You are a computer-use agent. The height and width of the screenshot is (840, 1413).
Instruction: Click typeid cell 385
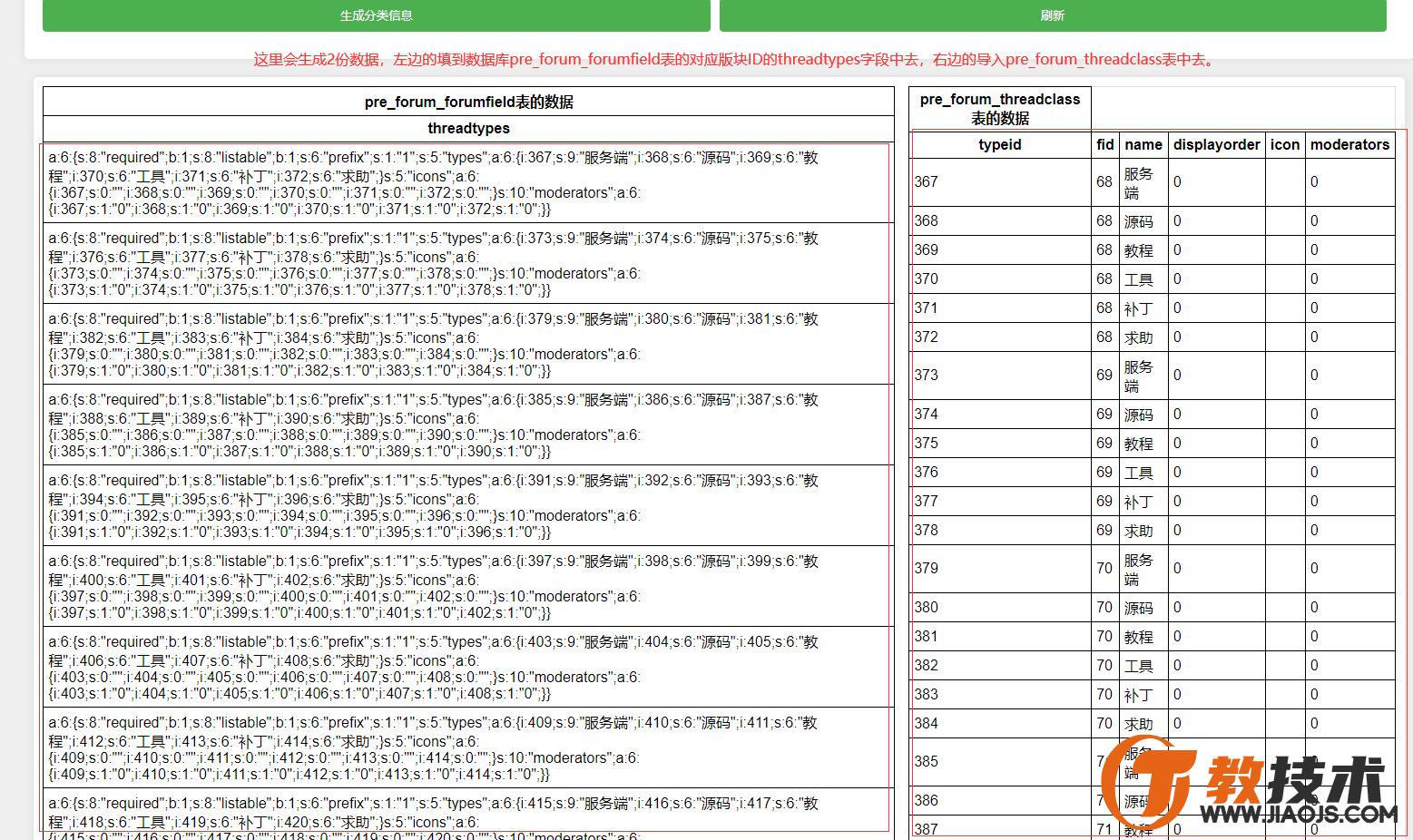click(1000, 762)
